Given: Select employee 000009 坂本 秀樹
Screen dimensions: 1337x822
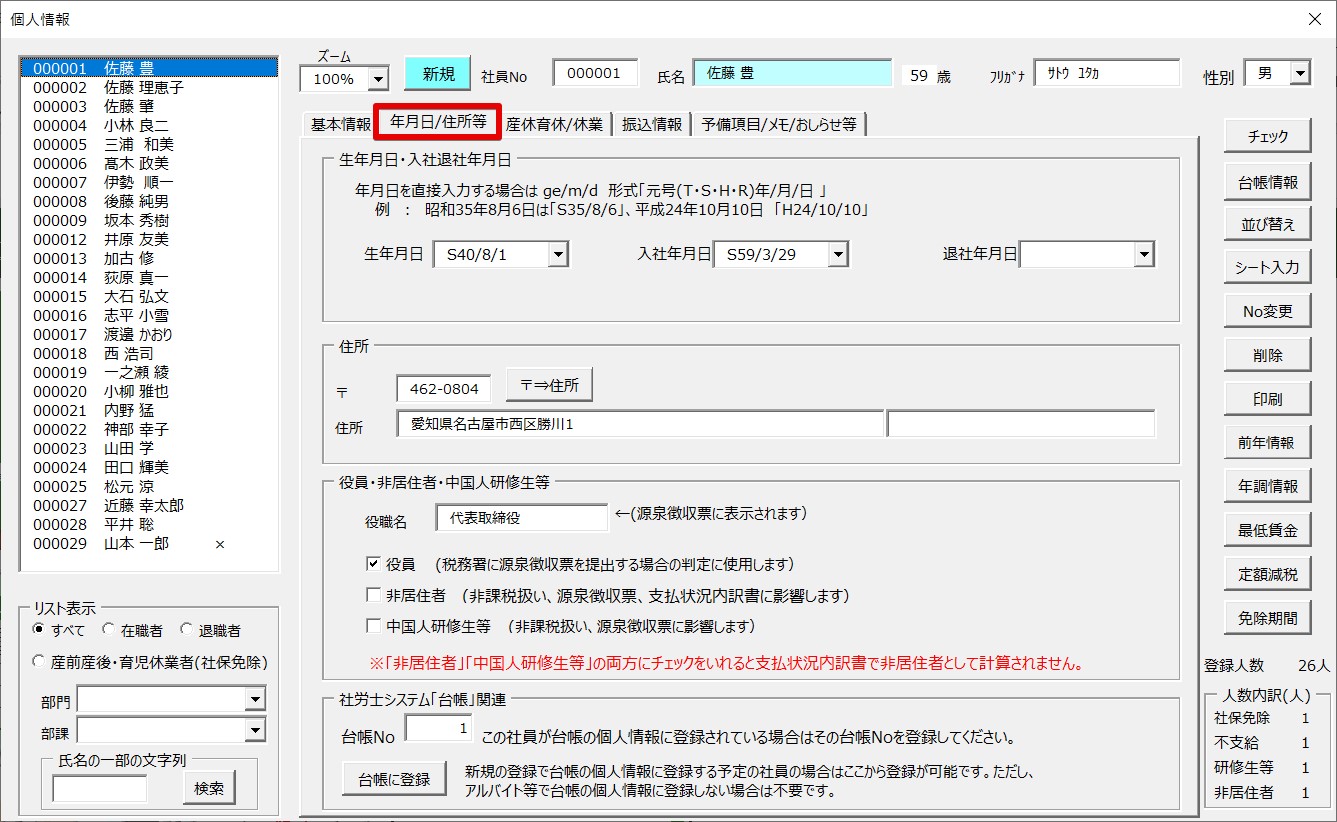Looking at the screenshot, I should click(149, 220).
